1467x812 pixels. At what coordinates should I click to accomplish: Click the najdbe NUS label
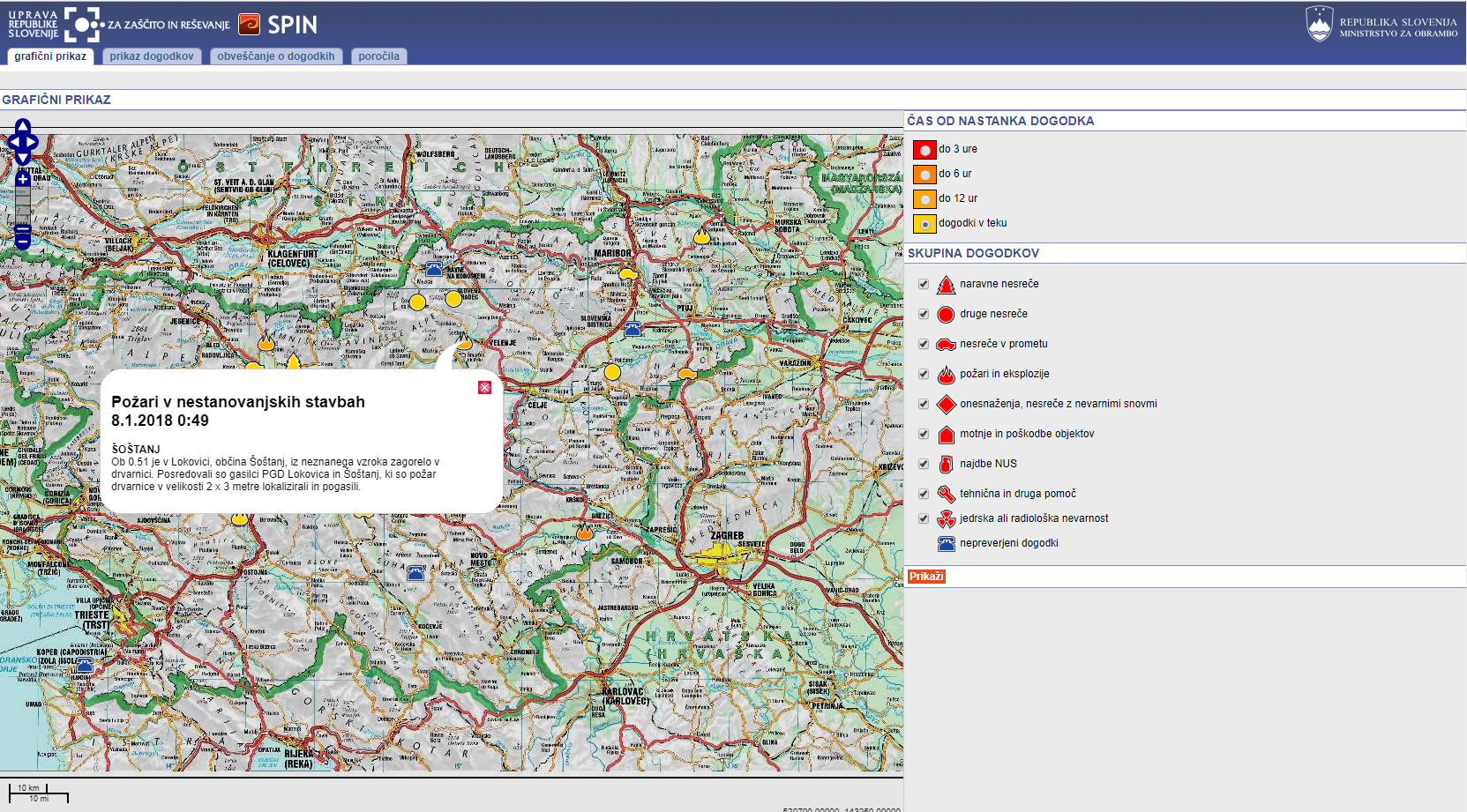[x=988, y=464]
